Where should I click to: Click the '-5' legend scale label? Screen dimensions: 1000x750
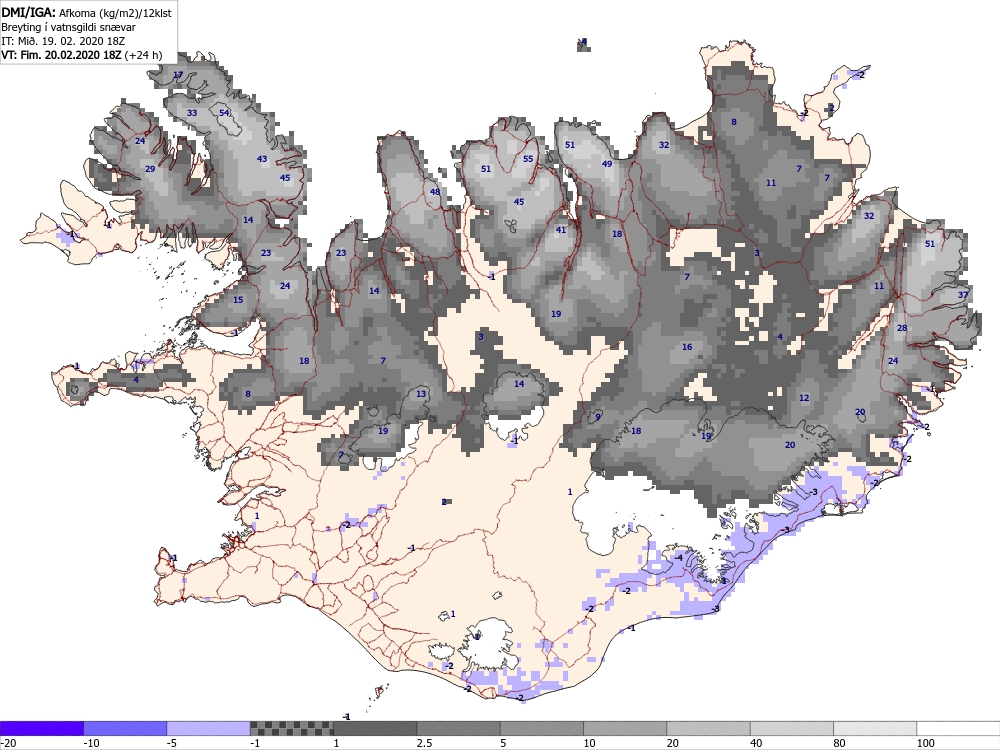point(172,744)
